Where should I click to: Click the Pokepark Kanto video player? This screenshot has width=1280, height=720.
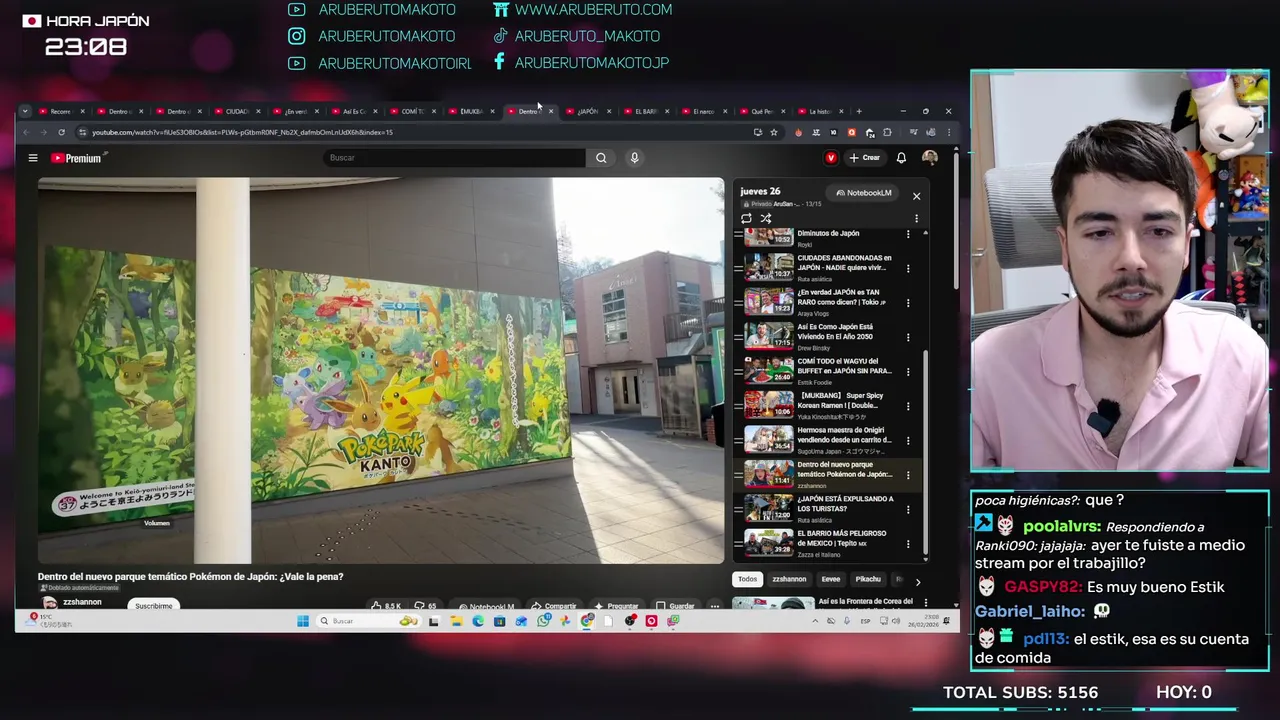(x=381, y=371)
